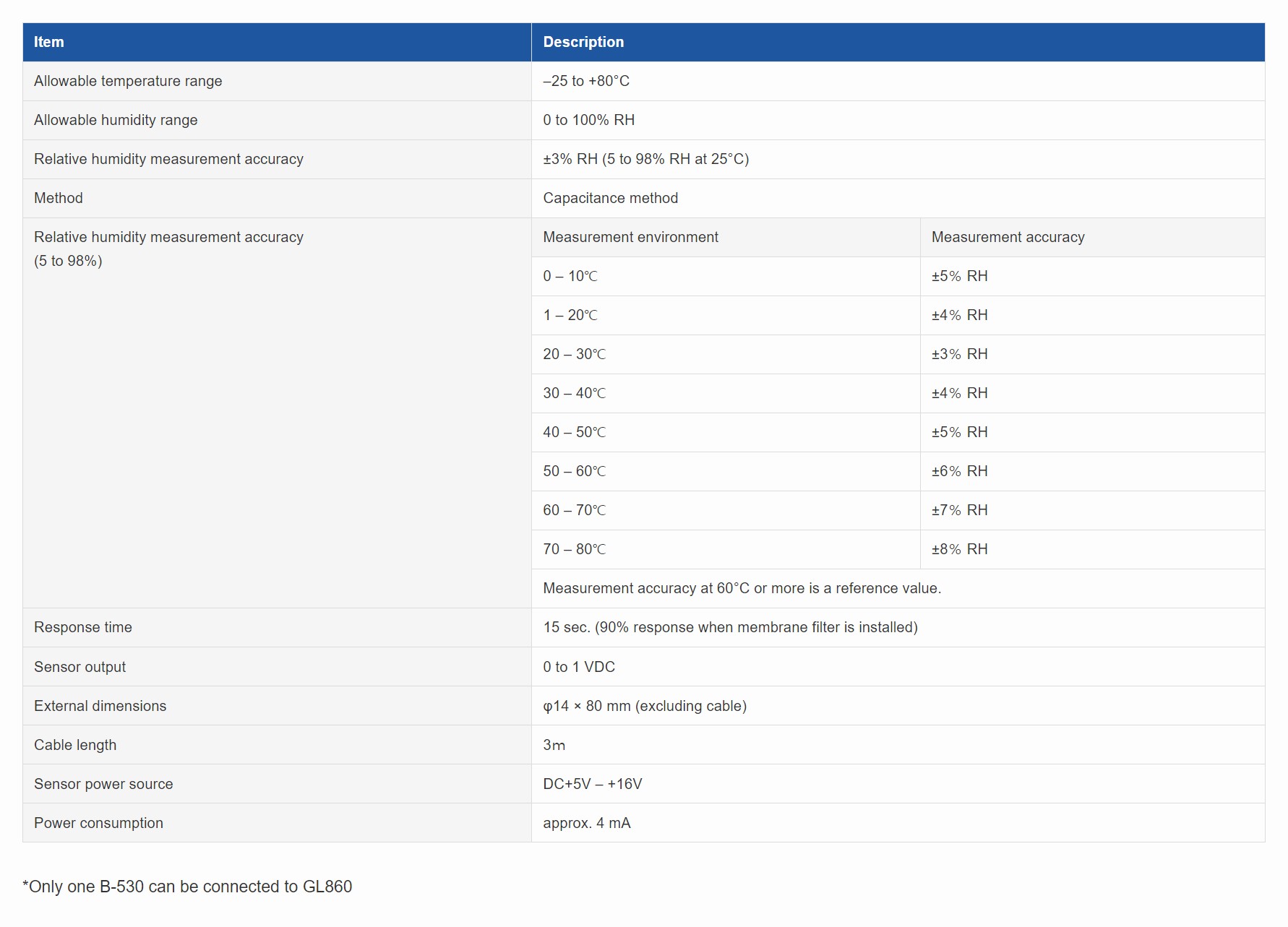1288x927 pixels.
Task: Click the "Item" column header
Action: pos(277,42)
